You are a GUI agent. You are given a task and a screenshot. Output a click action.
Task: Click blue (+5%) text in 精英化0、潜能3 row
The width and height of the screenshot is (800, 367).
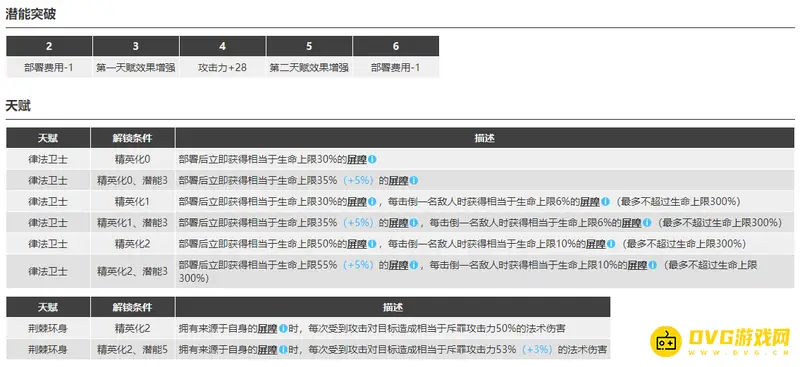359,181
